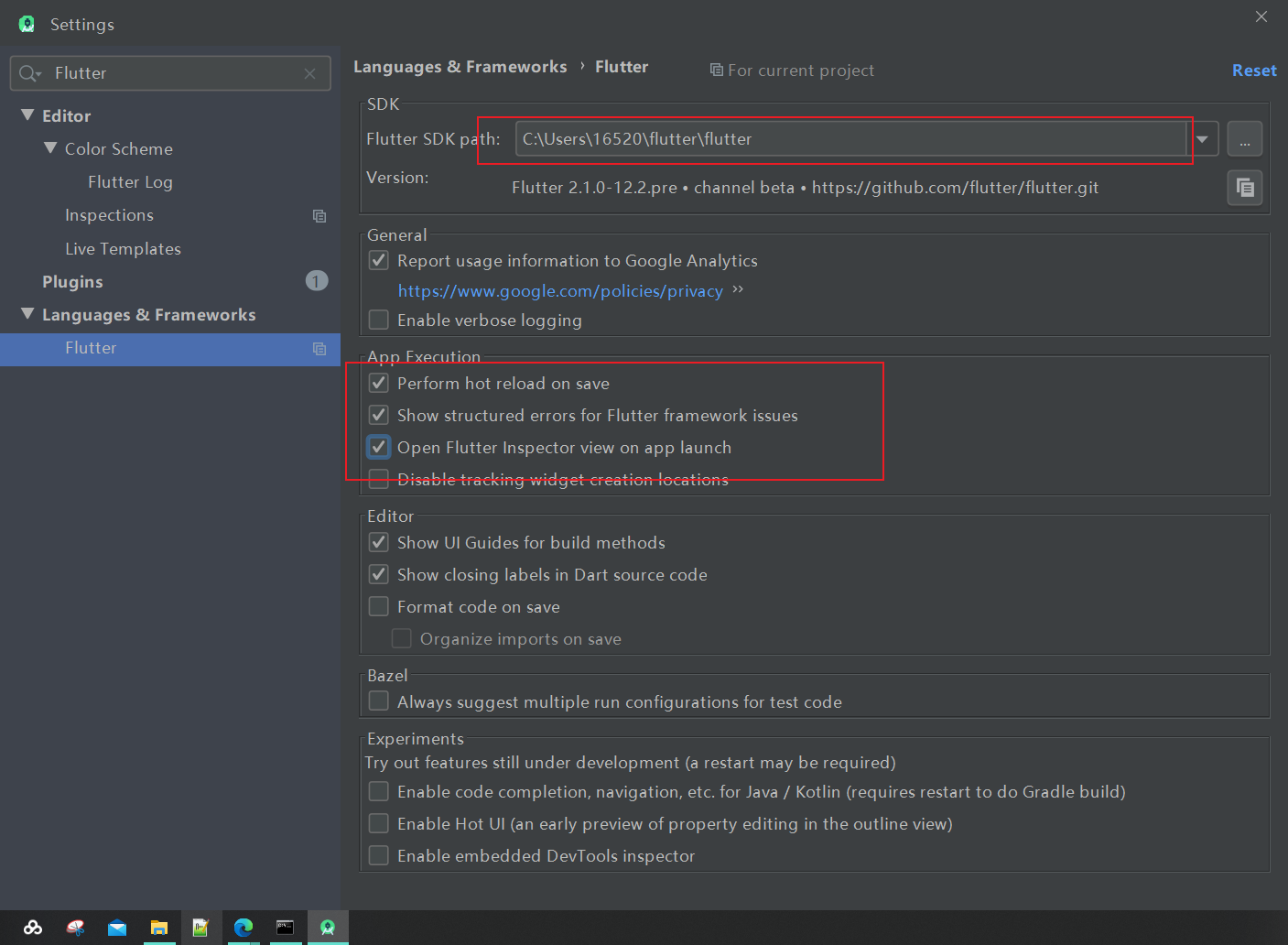Click the search magnifier icon in settings

point(29,73)
